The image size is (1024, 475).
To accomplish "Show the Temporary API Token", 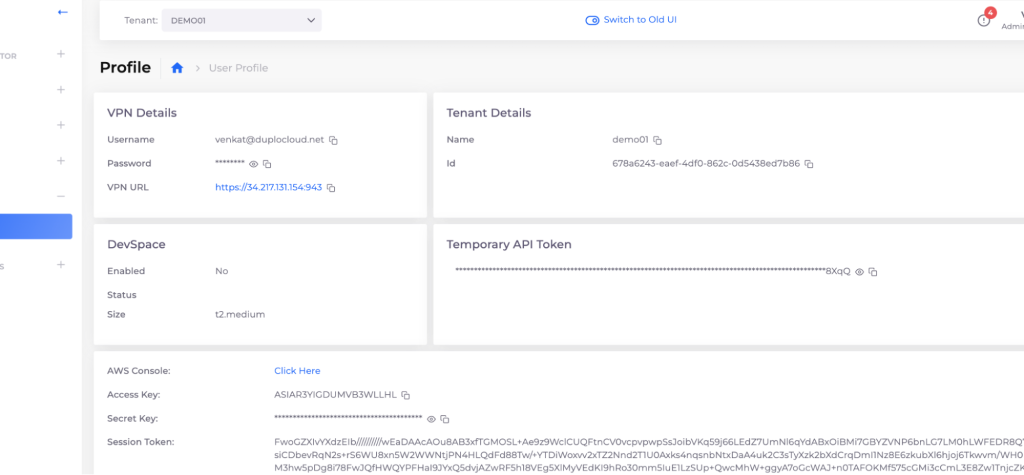I will 859,272.
